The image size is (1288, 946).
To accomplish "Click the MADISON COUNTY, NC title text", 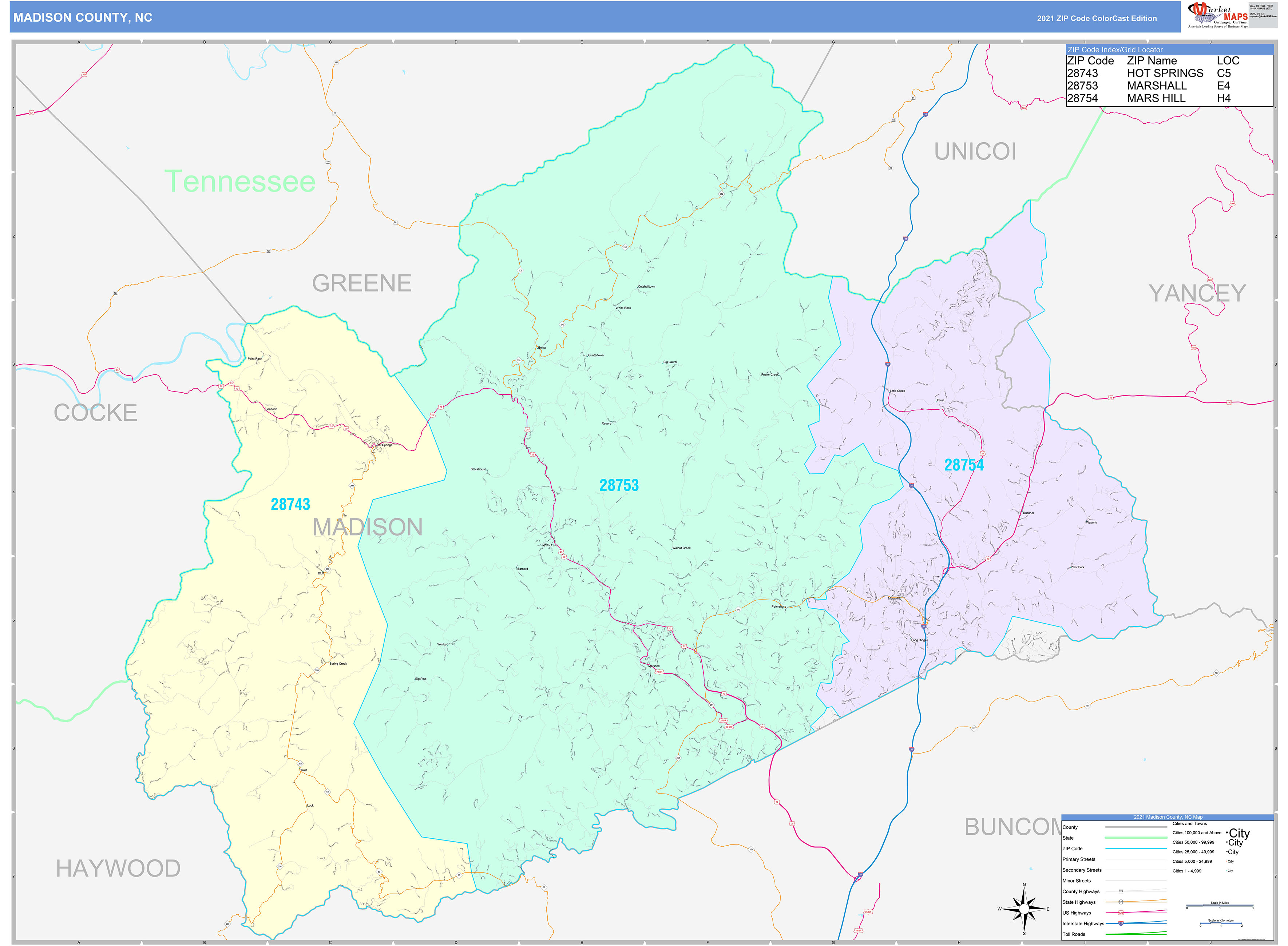I will tap(83, 18).
